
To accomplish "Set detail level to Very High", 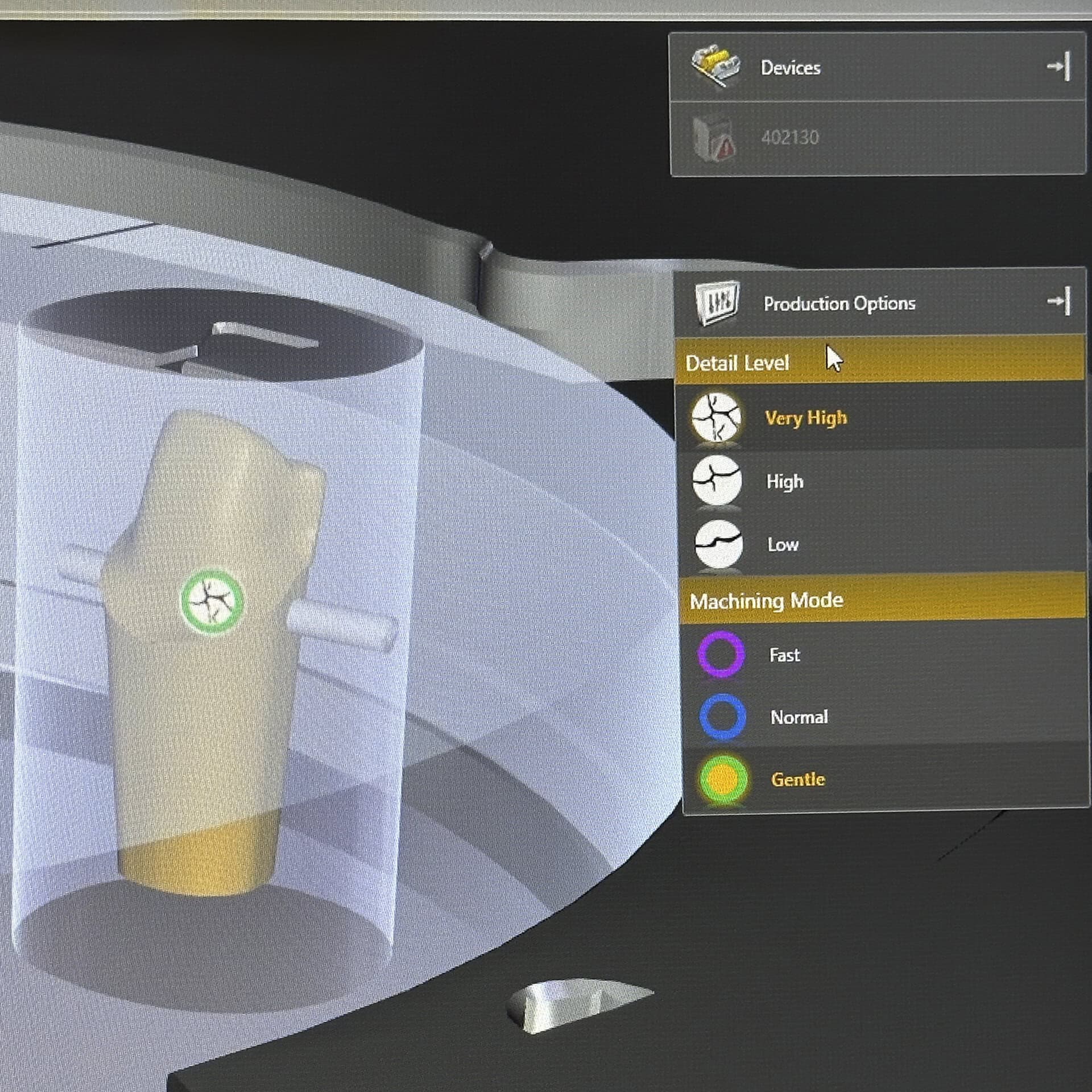I will click(805, 418).
